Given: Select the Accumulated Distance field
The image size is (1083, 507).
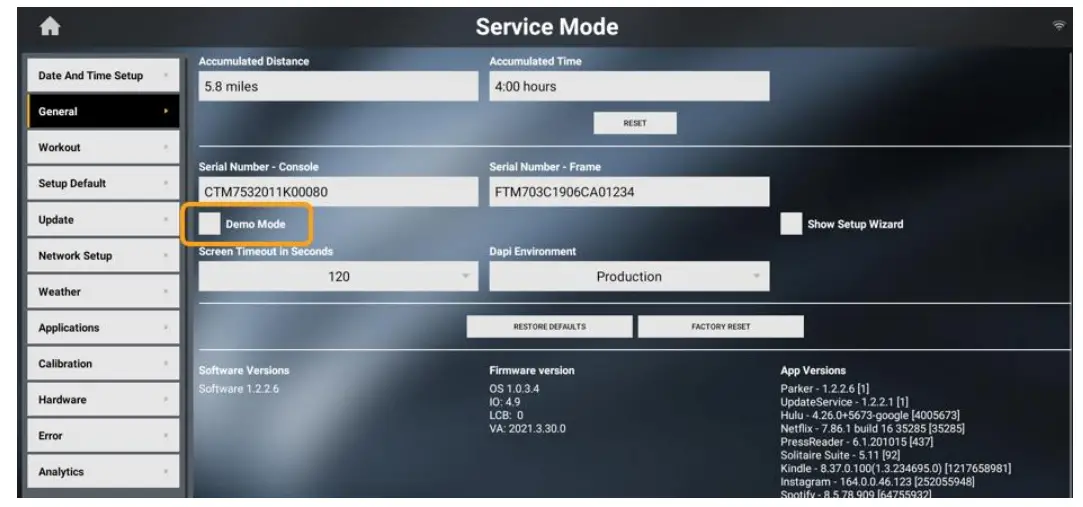Looking at the screenshot, I should (x=338, y=86).
